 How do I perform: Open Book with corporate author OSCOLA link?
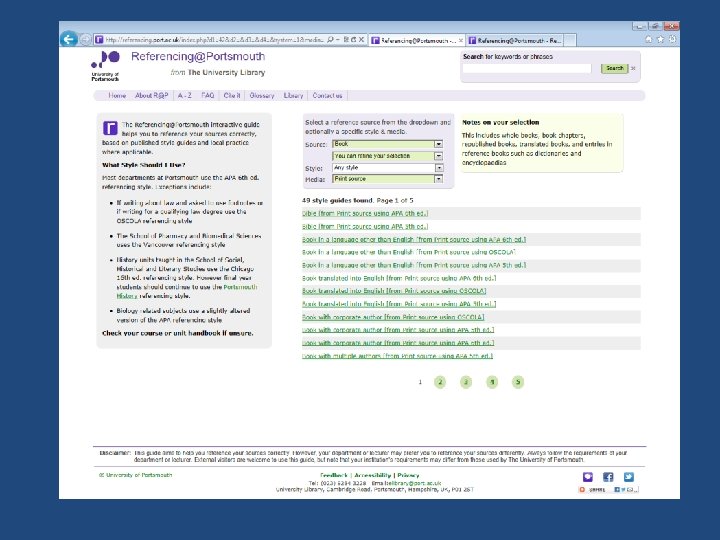(393, 317)
